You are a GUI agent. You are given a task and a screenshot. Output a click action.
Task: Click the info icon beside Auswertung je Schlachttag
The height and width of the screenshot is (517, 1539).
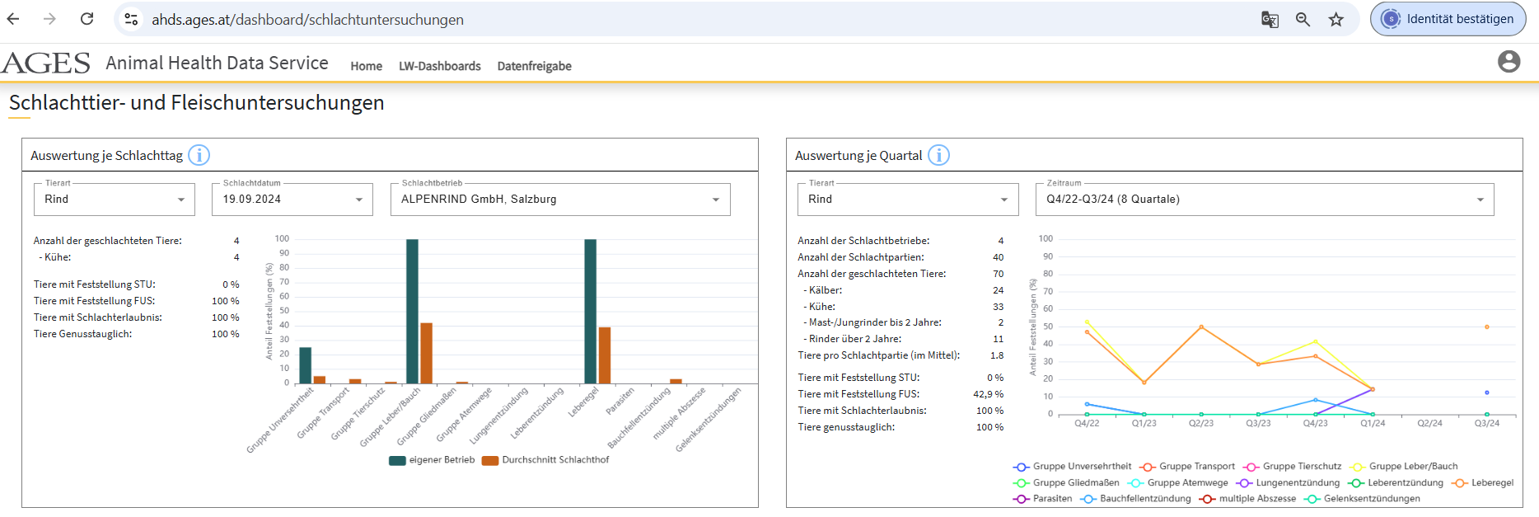(x=199, y=155)
